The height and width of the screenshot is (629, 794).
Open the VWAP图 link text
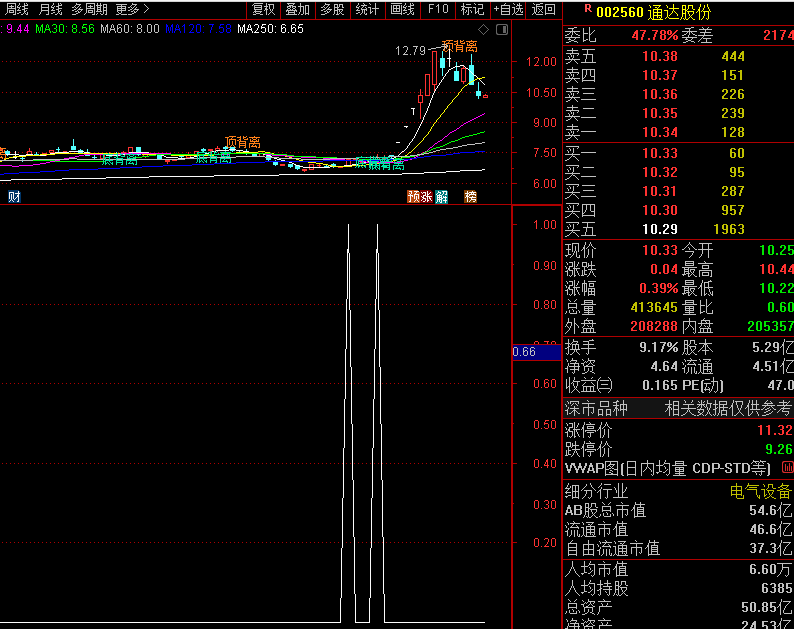tap(667, 468)
